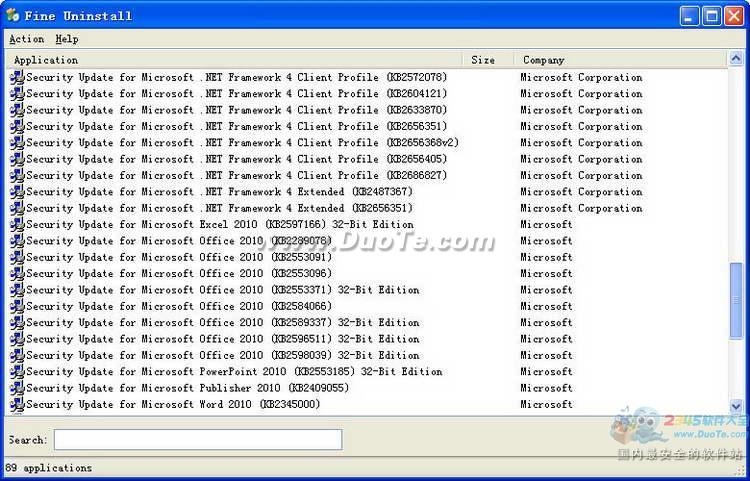Click Microsoft Corporation company cell for KB2572078
Image resolution: width=750 pixels, height=481 pixels.
pyautogui.click(x=582, y=77)
